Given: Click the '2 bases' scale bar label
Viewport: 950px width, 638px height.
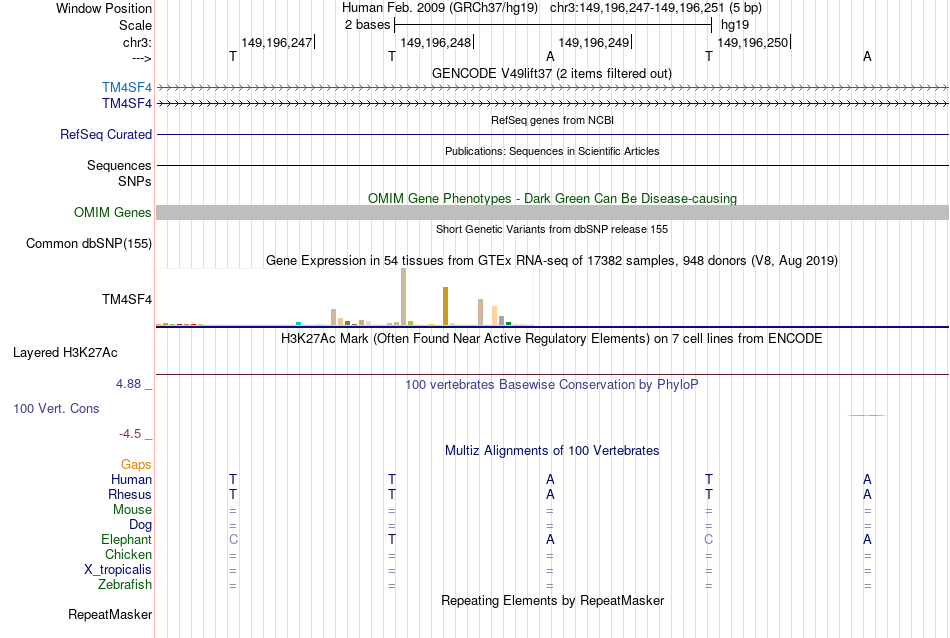Looking at the screenshot, I should click(x=368, y=25).
